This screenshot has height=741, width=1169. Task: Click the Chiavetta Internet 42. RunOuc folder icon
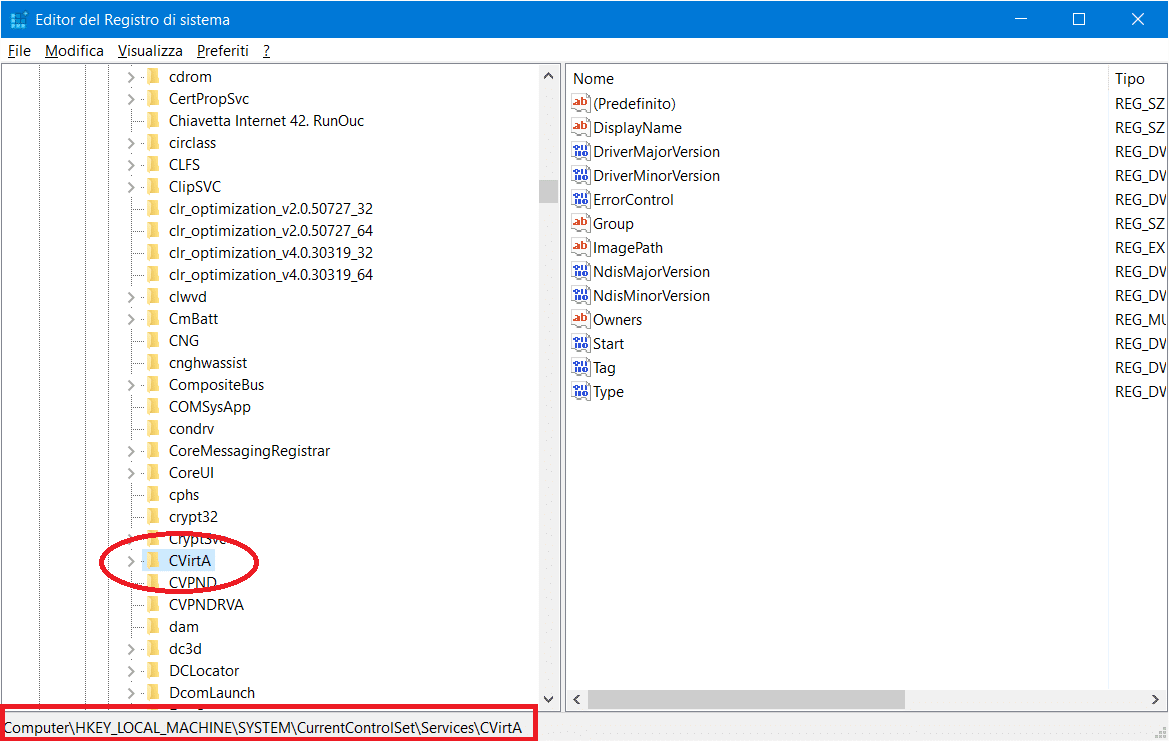coord(153,121)
